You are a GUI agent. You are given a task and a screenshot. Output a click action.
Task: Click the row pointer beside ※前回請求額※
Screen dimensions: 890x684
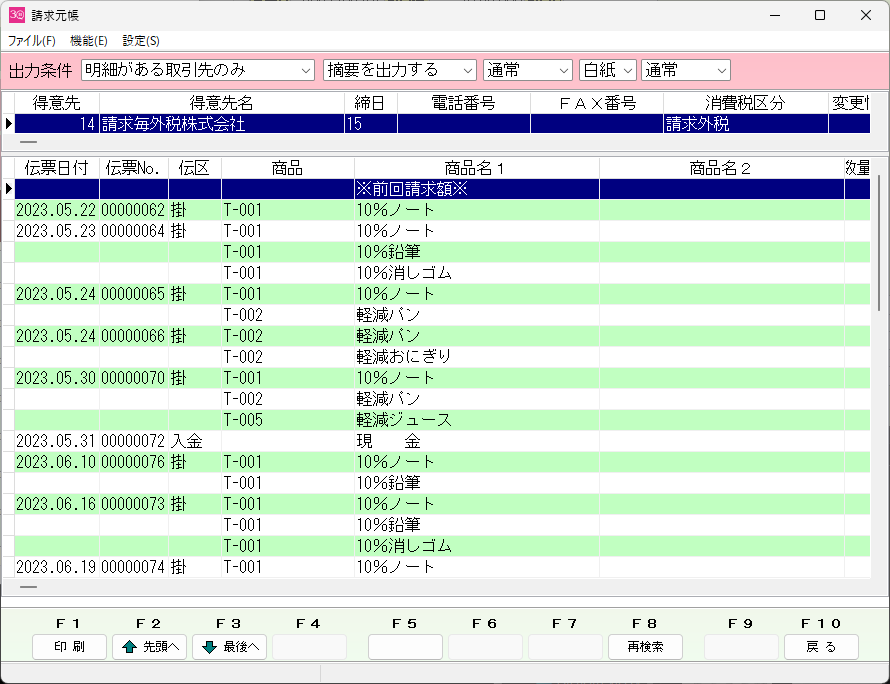(8, 188)
